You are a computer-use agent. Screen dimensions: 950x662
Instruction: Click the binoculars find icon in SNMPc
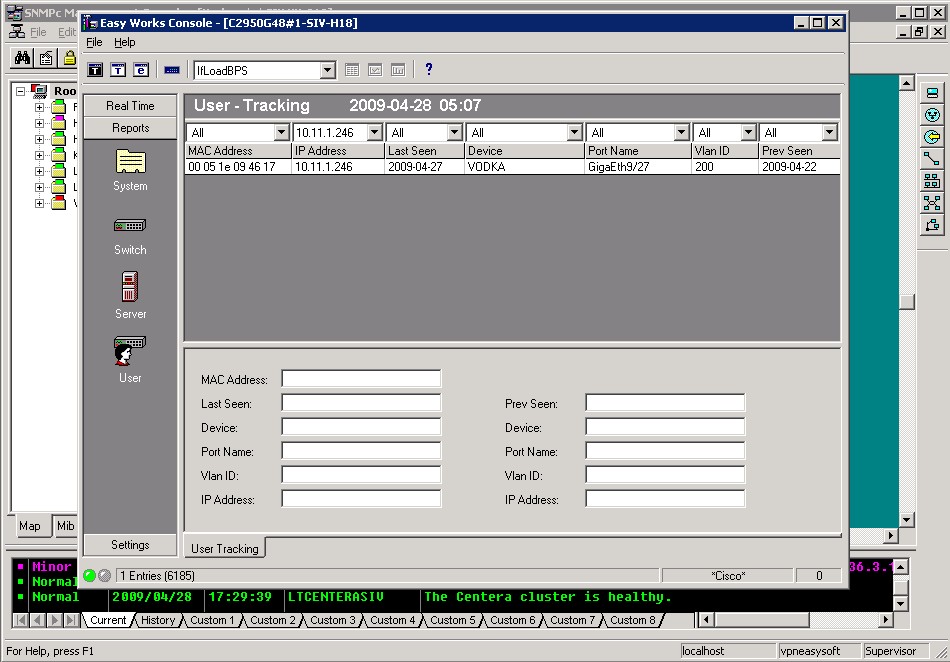(x=22, y=58)
